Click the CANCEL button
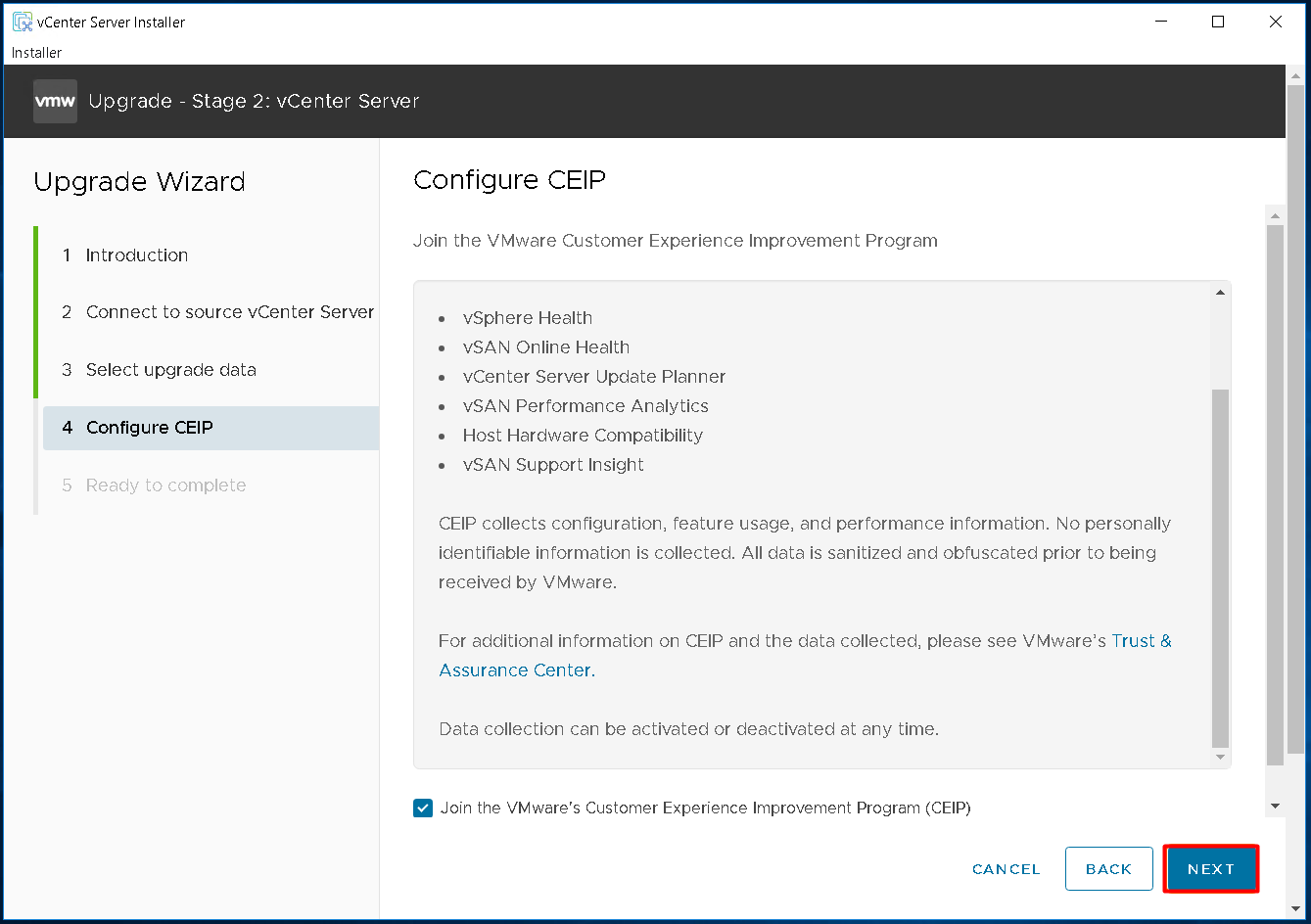1311x924 pixels. point(1006,869)
